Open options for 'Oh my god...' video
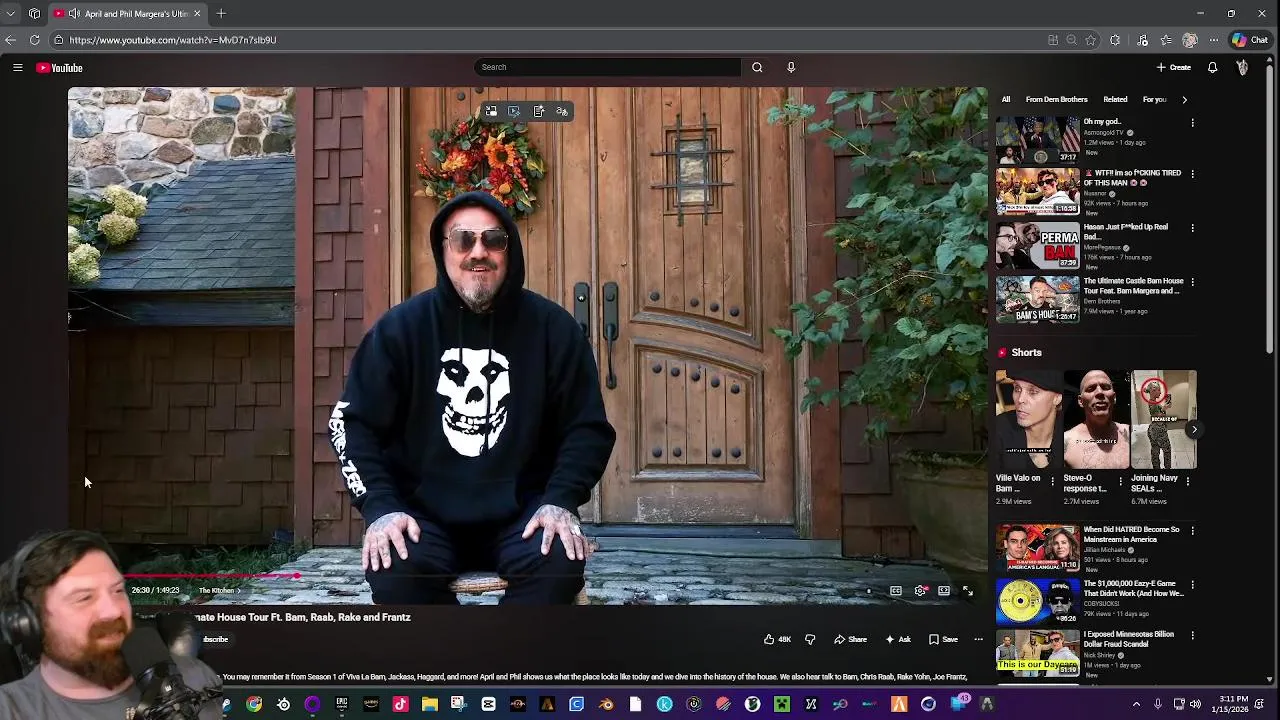The width and height of the screenshot is (1280, 720). click(x=1192, y=122)
